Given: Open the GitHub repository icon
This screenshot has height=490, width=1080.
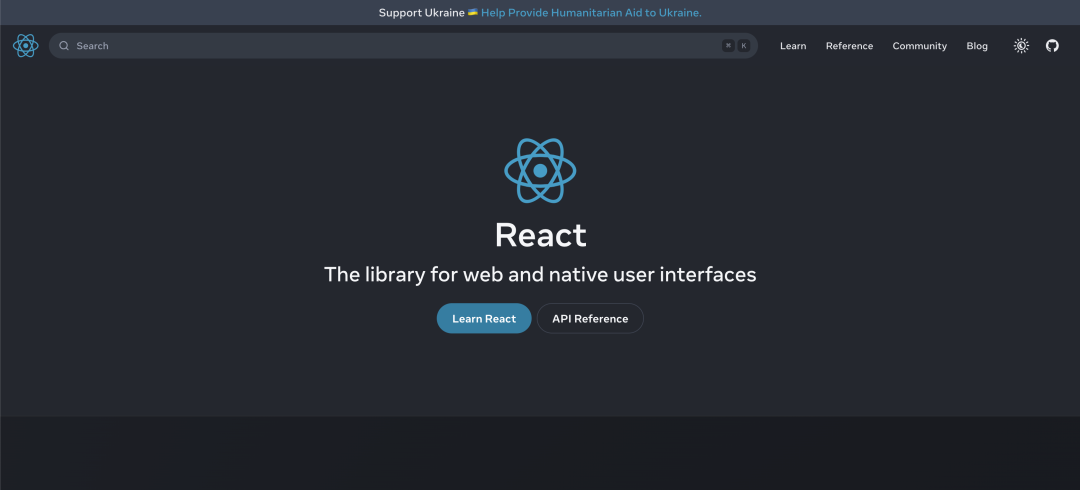Looking at the screenshot, I should (1052, 45).
